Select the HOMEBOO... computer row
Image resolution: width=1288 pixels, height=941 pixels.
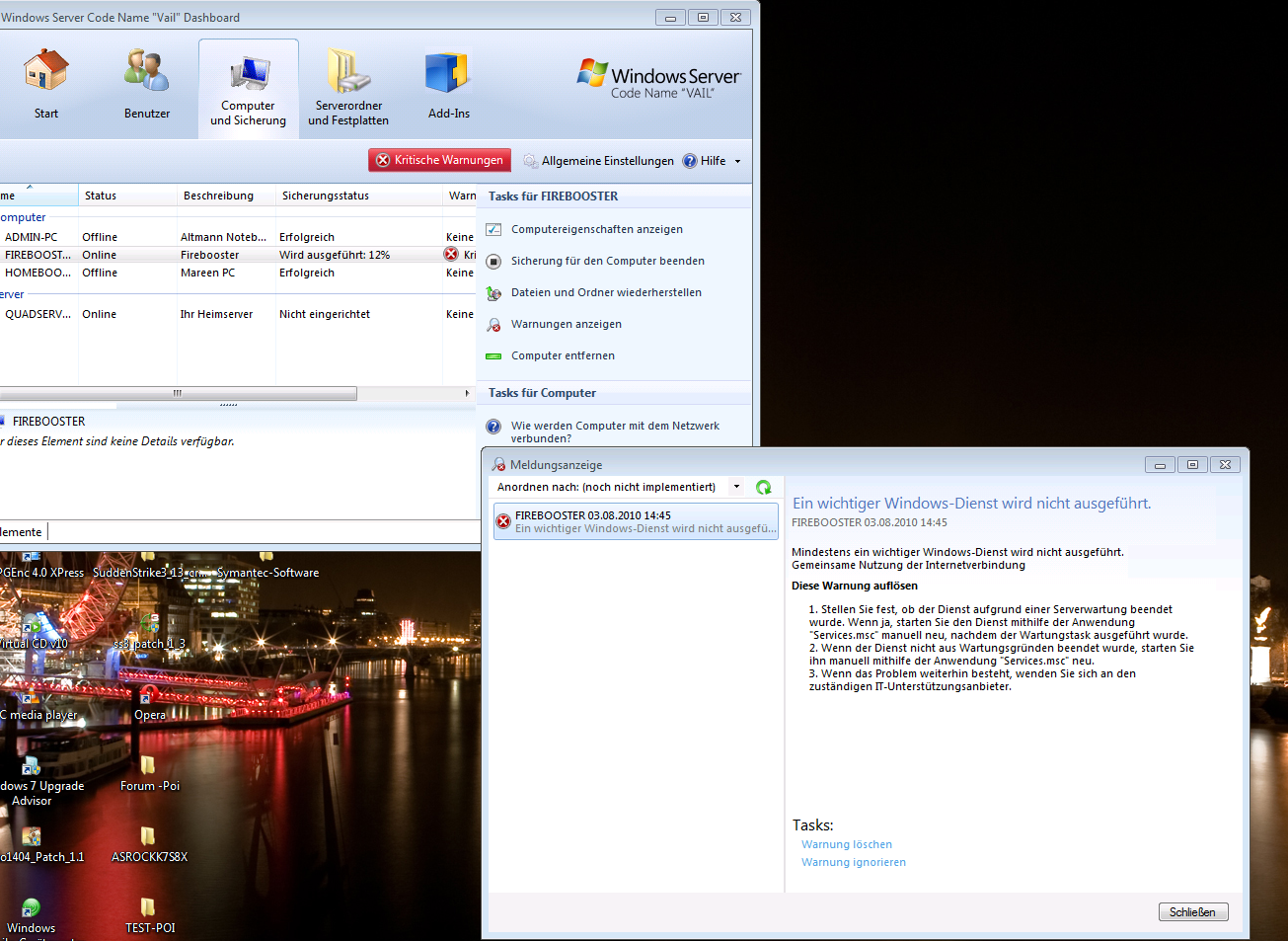point(237,273)
